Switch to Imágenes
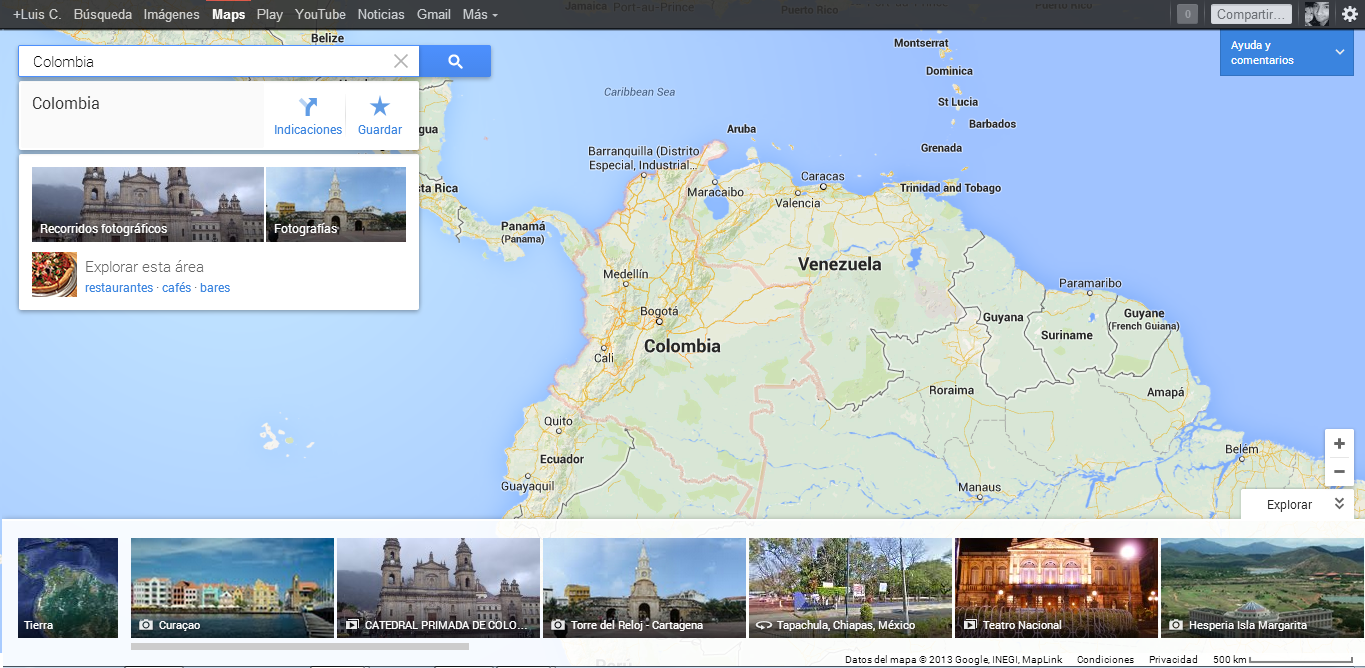Screen dimensions: 1365x668 172,14
